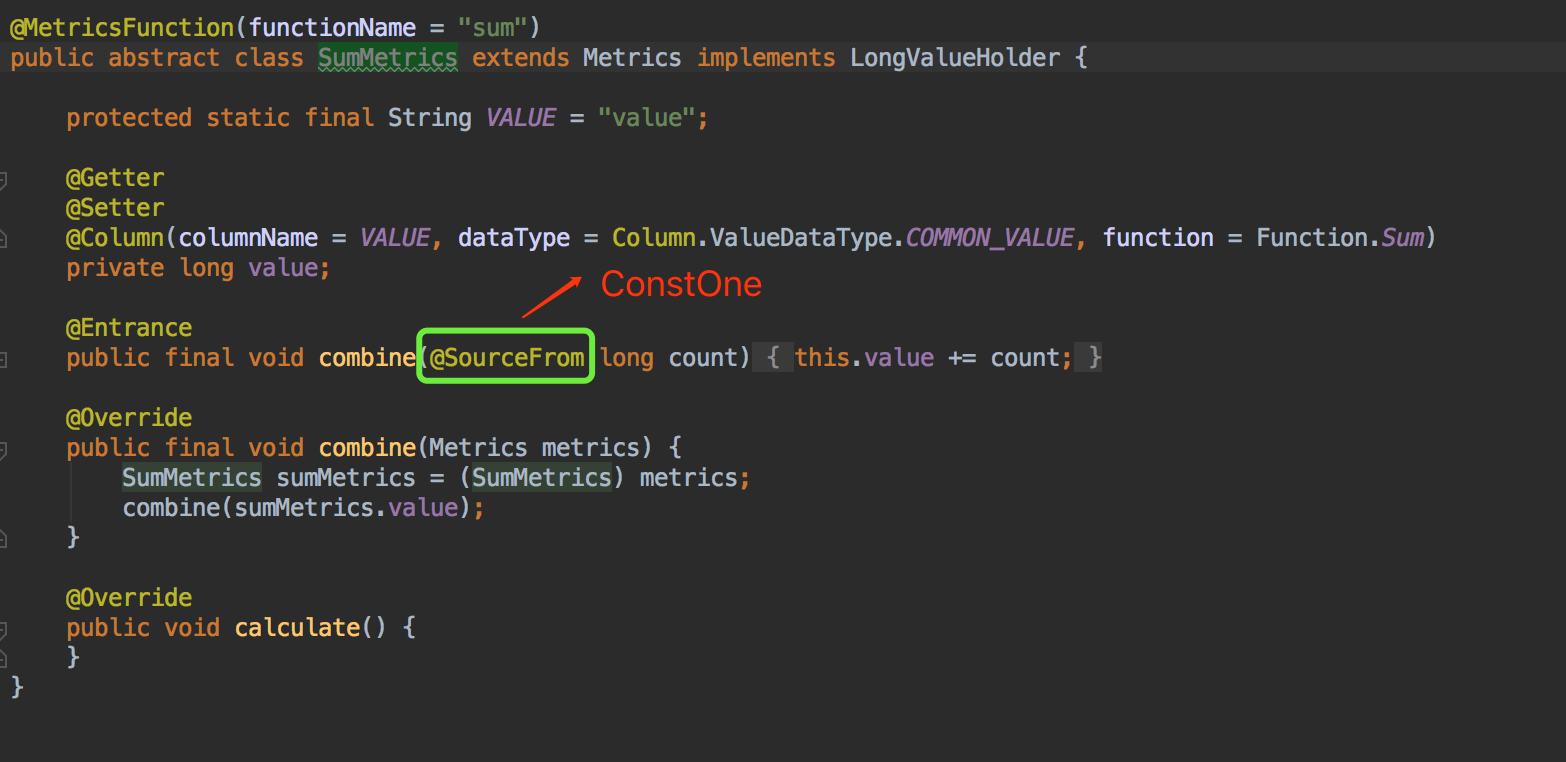This screenshot has height=762, width=1566.
Task: Click the extends keyword
Action: point(521,57)
